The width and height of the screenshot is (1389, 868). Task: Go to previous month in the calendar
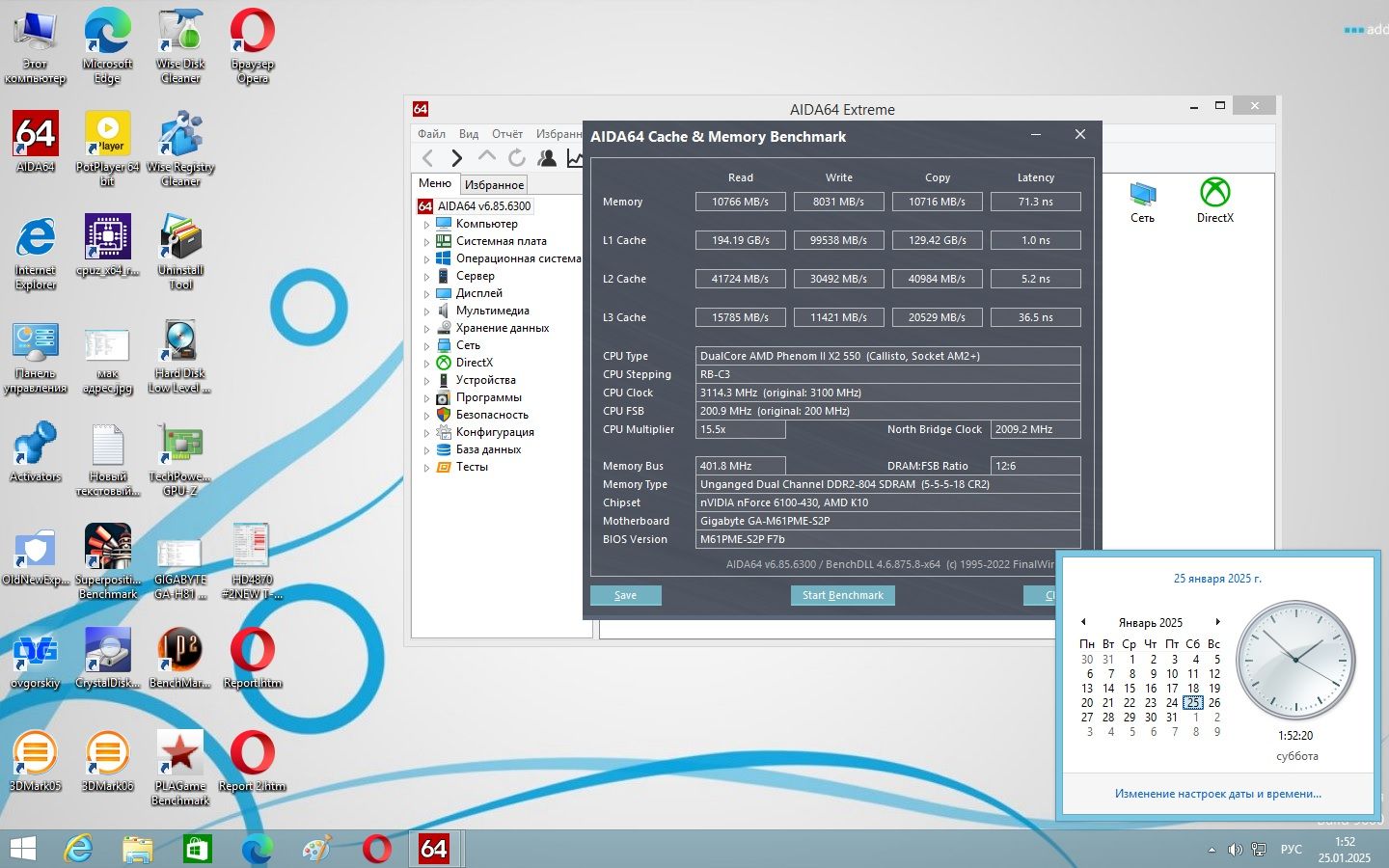(x=1083, y=622)
